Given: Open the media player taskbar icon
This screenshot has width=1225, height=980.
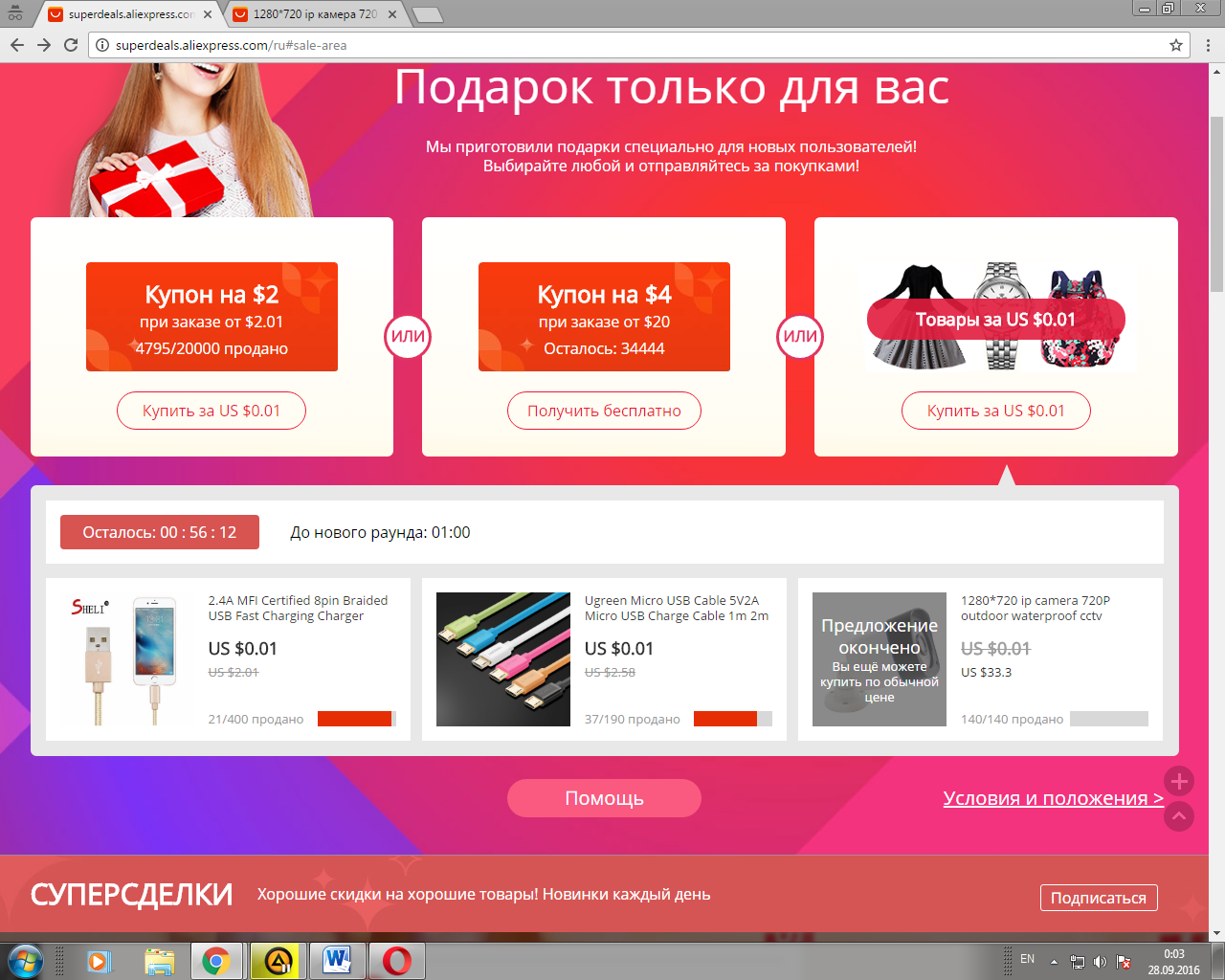Looking at the screenshot, I should click(99, 961).
